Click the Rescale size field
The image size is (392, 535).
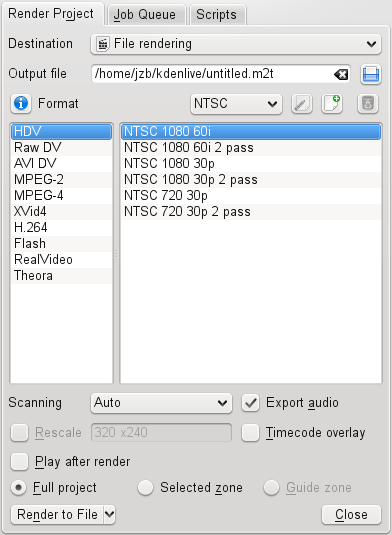pos(161,433)
